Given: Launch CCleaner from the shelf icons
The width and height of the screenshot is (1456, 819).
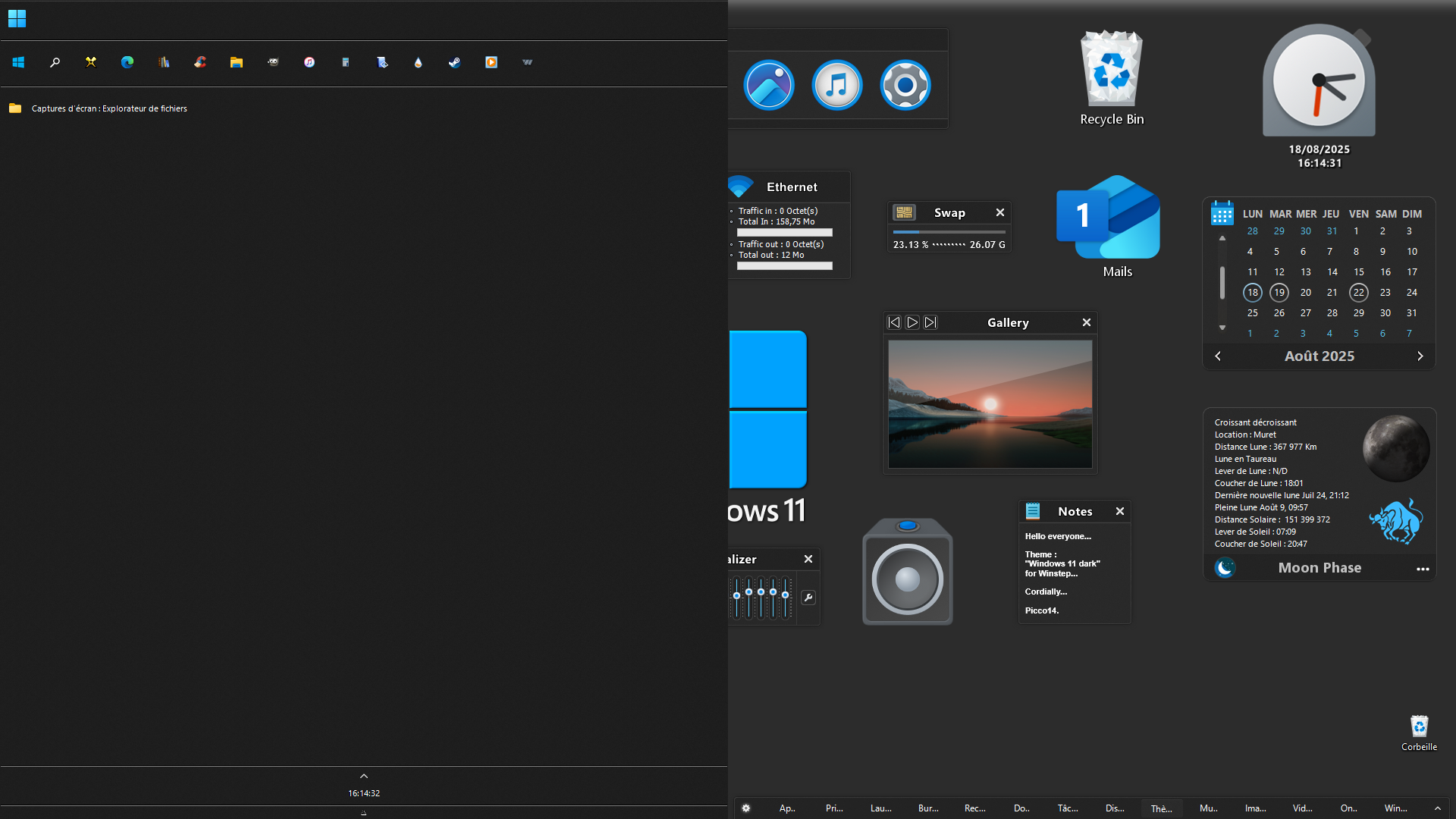Looking at the screenshot, I should 200,62.
